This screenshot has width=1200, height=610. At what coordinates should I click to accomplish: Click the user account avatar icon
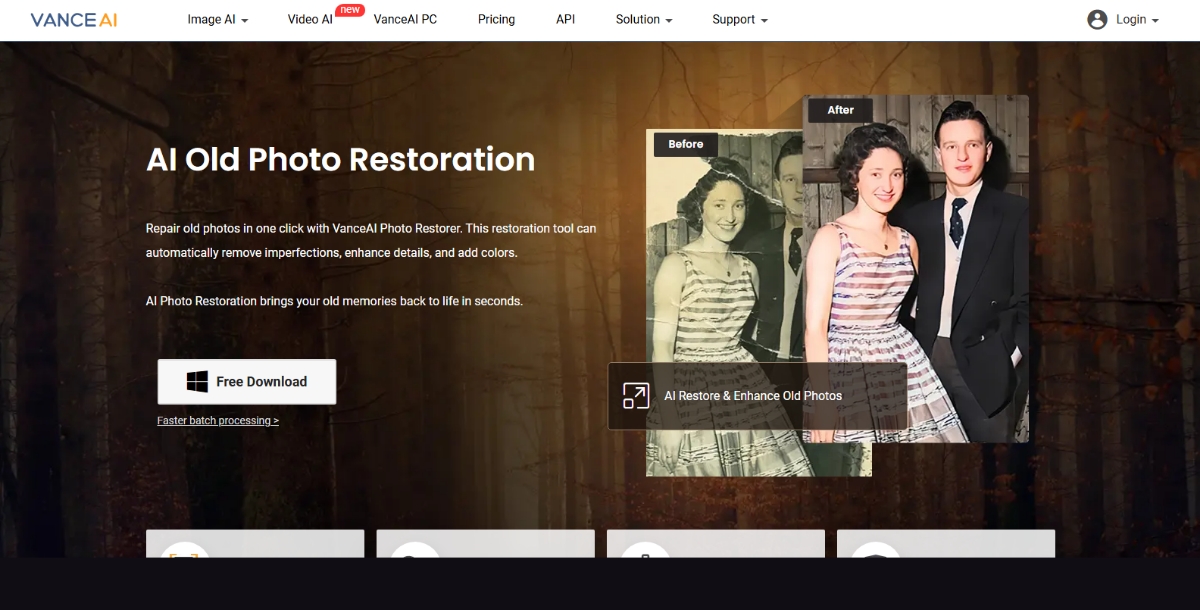coord(1097,19)
